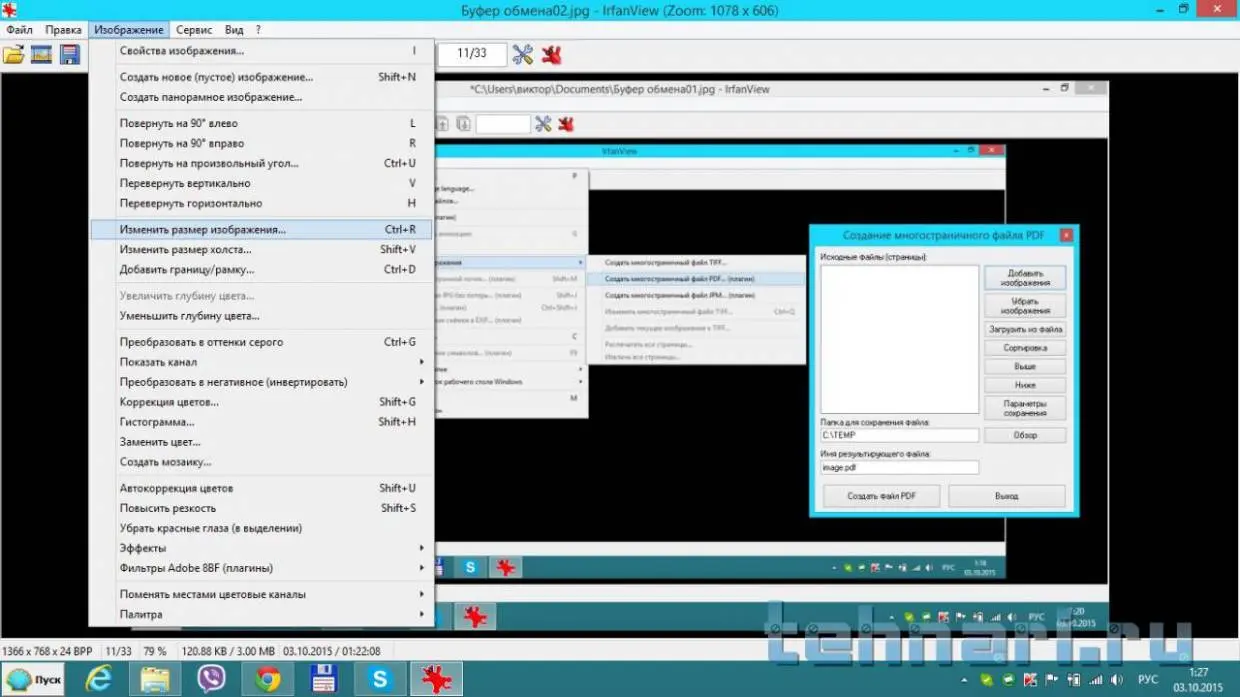
Task: Open the Файл menu
Action: (19, 30)
